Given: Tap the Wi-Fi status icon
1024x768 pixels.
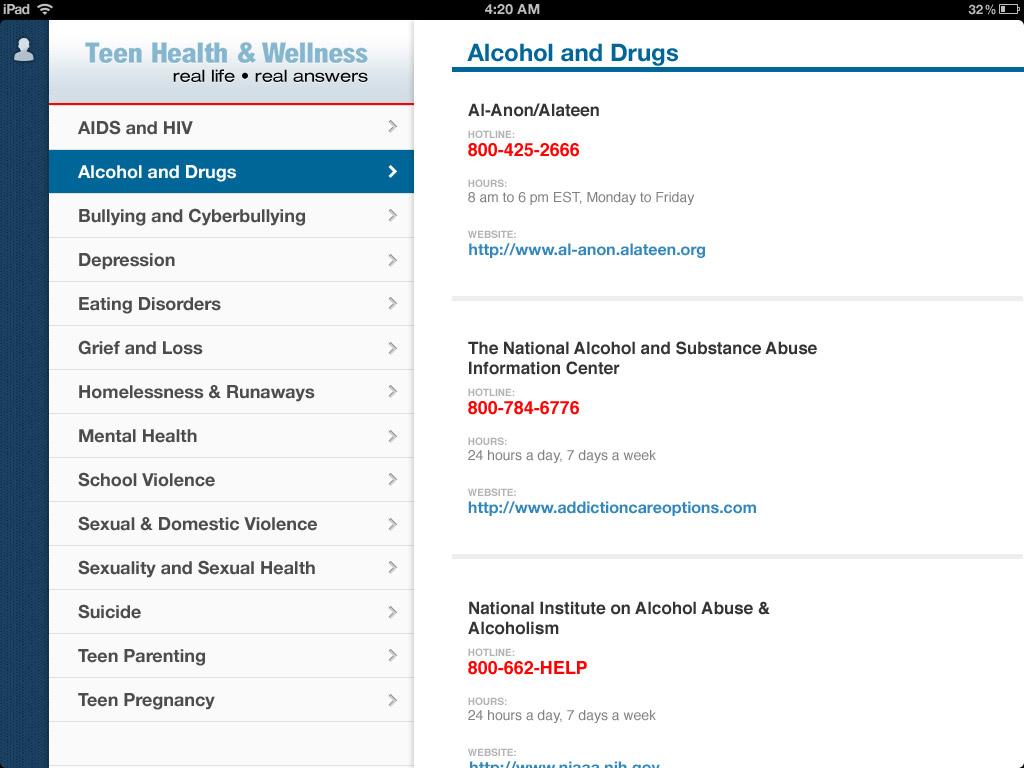Looking at the screenshot, I should (x=45, y=9).
